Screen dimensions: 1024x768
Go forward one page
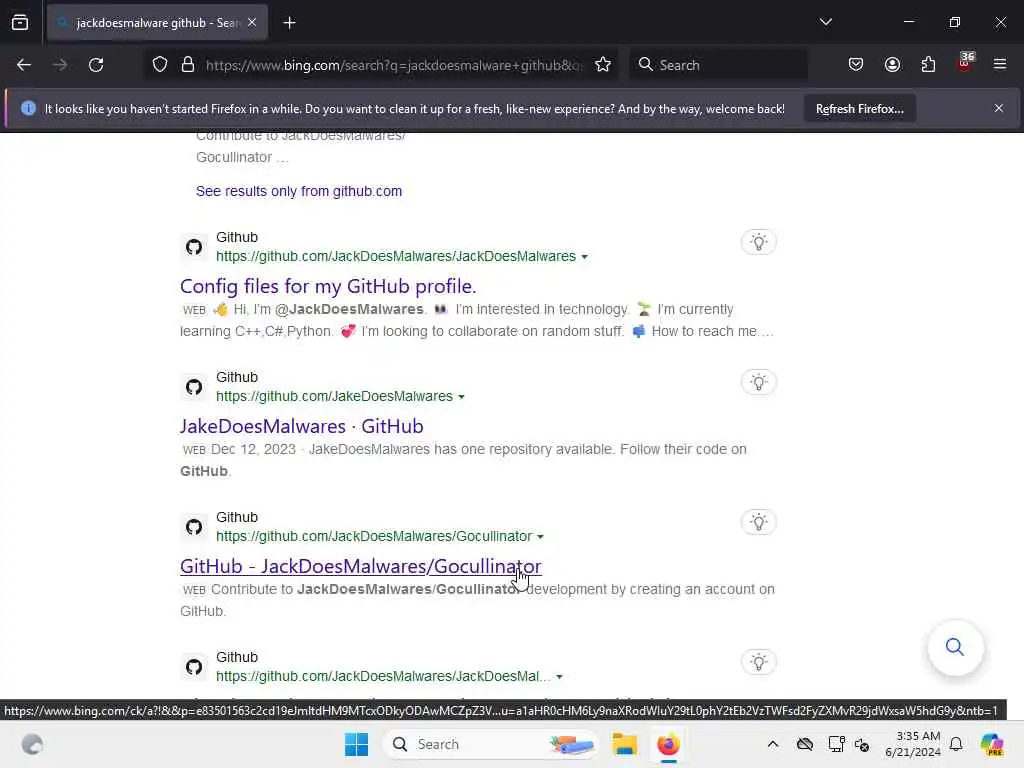pyautogui.click(x=59, y=65)
